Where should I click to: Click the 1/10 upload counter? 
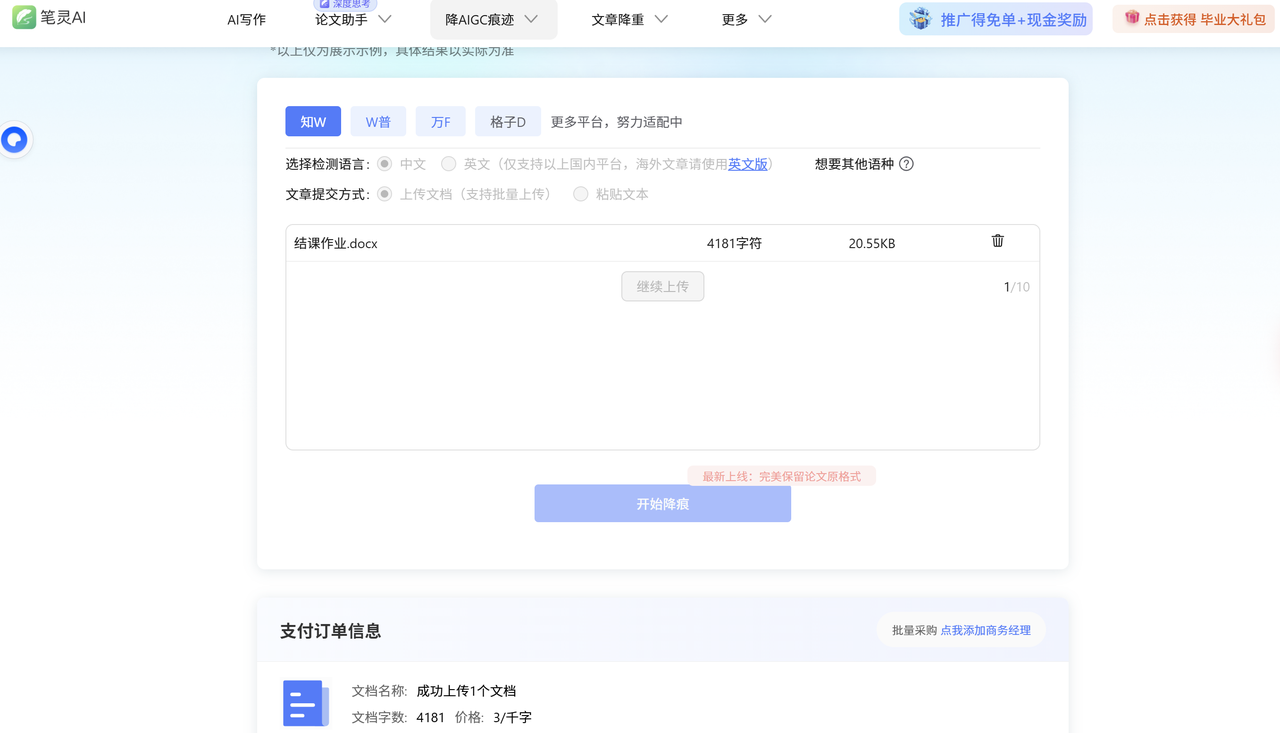click(1017, 287)
